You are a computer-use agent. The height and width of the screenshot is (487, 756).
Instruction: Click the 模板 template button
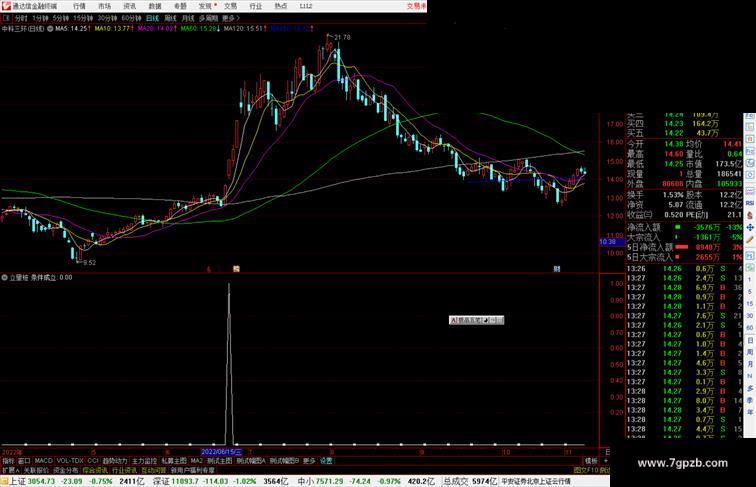pos(591,461)
